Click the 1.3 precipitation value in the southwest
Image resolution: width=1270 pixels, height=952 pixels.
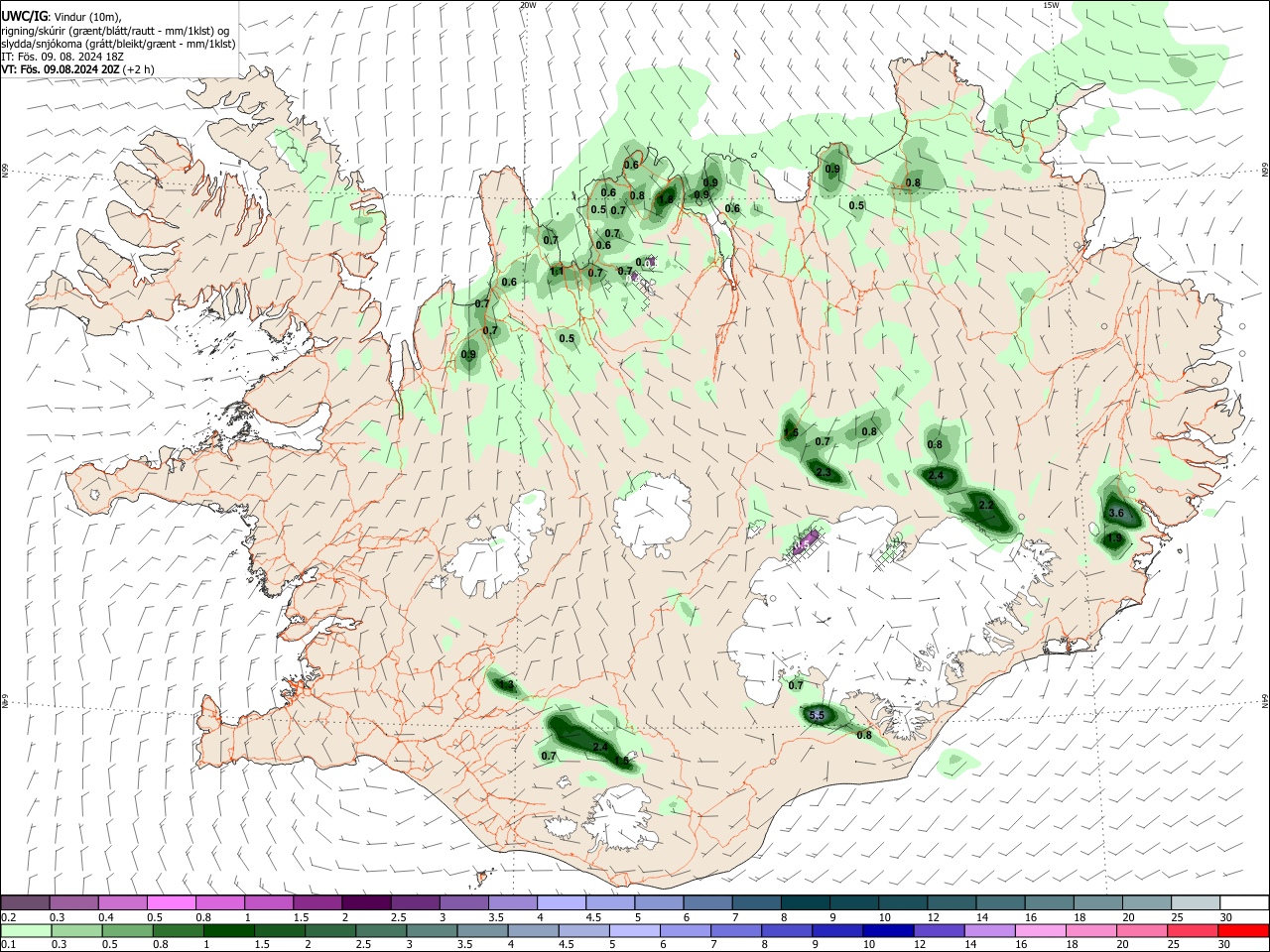pos(506,685)
